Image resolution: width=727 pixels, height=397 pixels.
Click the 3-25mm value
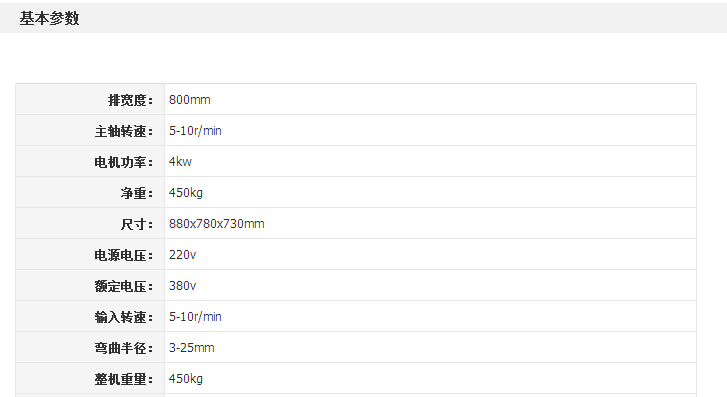coord(191,348)
